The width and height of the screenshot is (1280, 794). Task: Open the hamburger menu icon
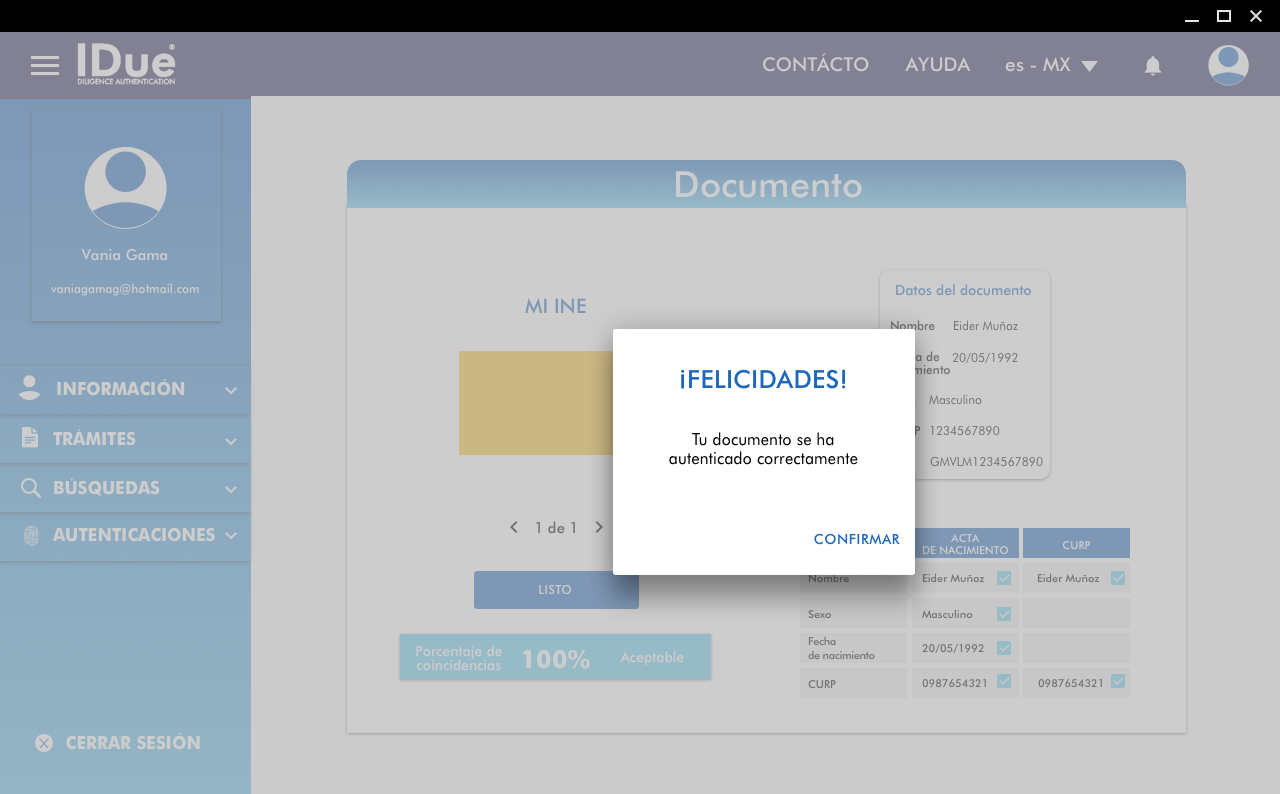point(45,66)
